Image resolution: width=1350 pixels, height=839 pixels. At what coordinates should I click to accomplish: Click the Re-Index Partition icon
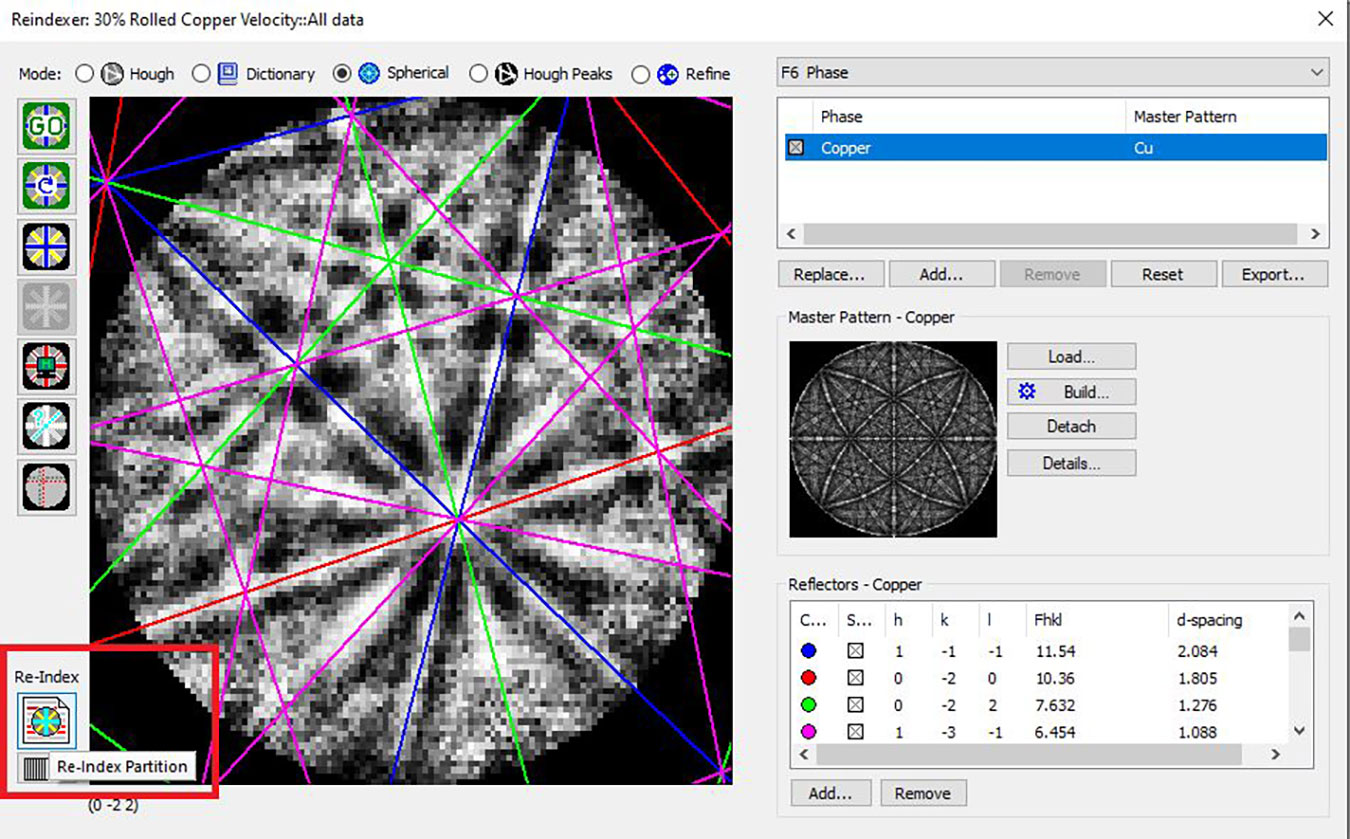pos(46,721)
